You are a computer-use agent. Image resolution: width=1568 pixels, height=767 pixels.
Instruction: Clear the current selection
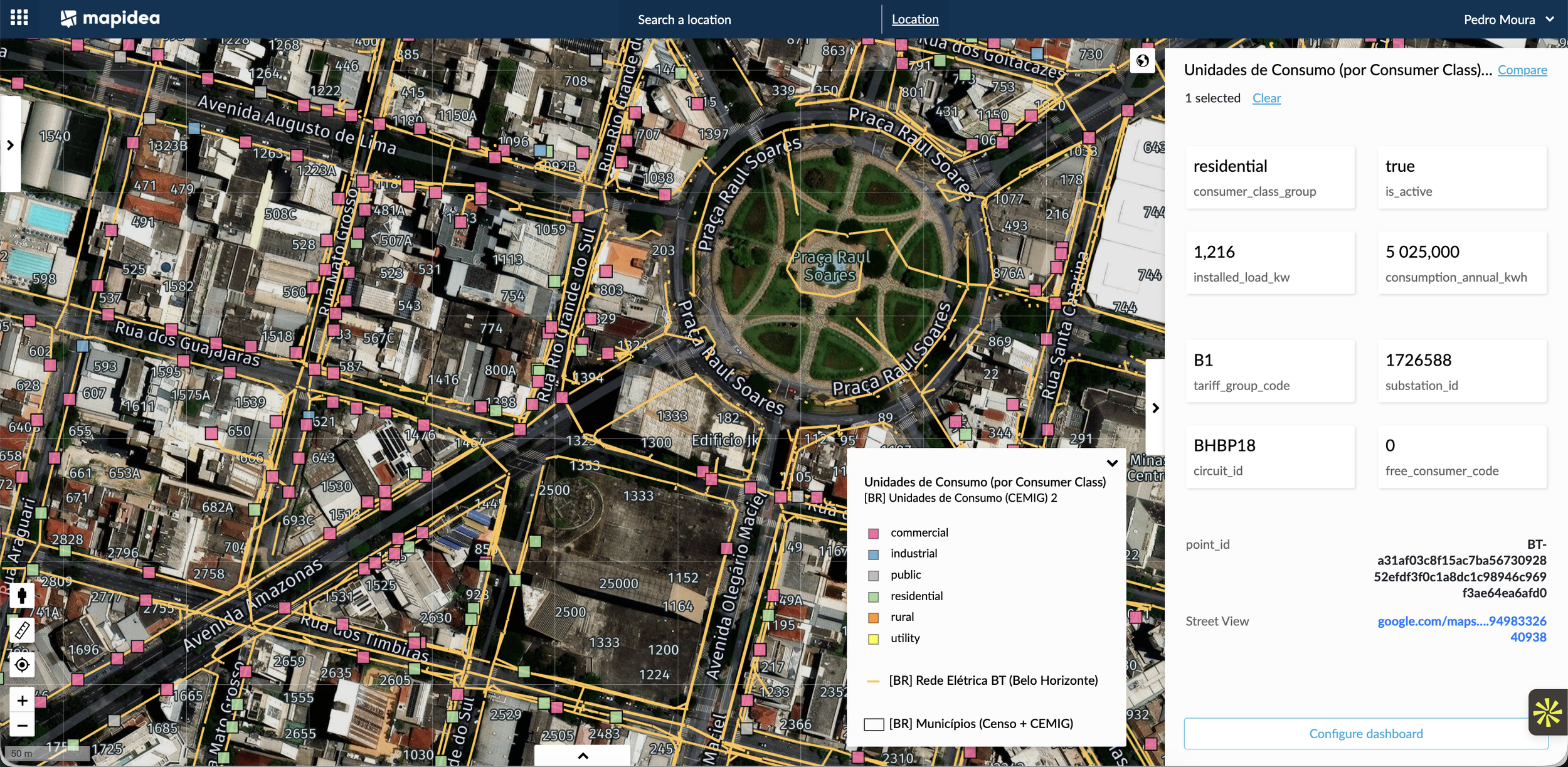click(1266, 98)
